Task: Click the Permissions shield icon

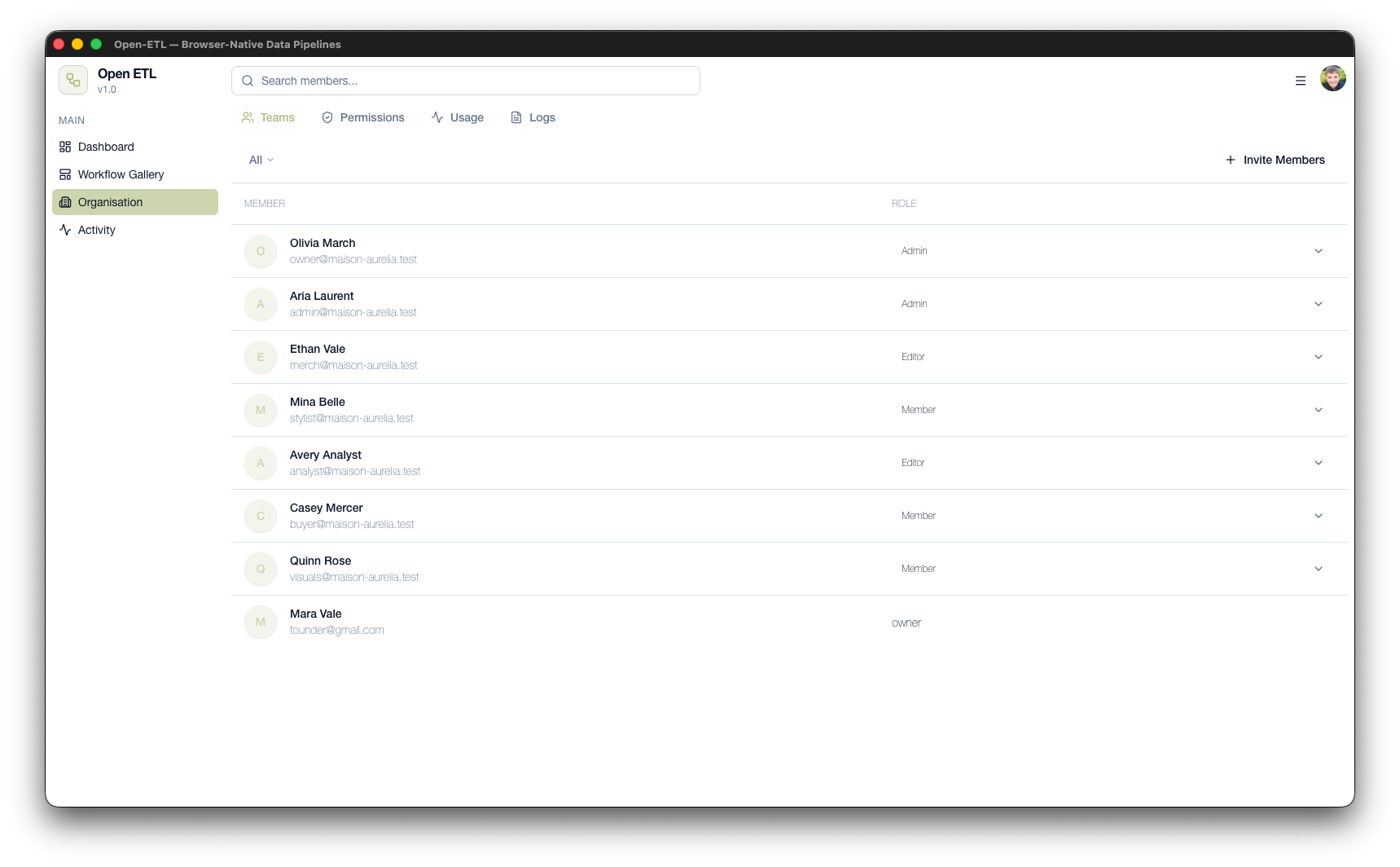Action: (327, 117)
